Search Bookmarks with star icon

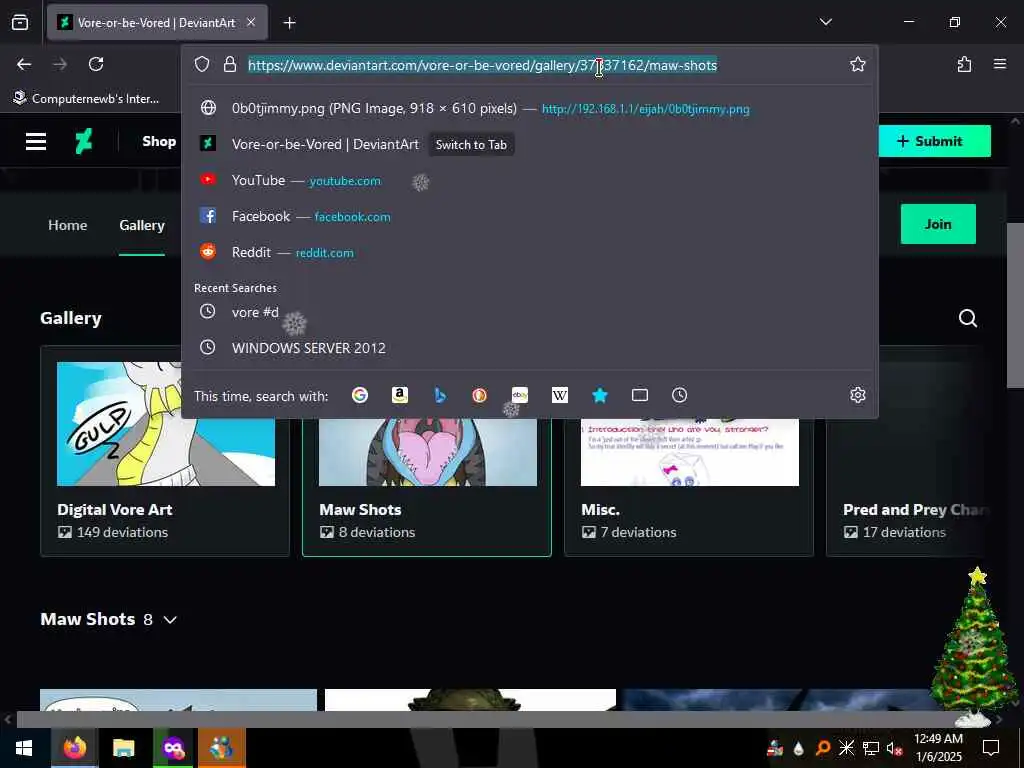[600, 395]
